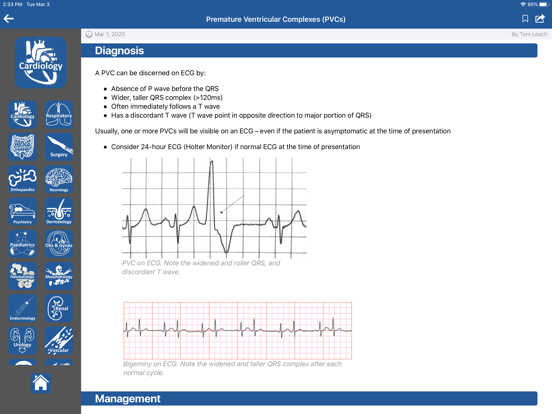Image resolution: width=552 pixels, height=414 pixels.
Task: Tap the article title in top bar
Action: (x=276, y=19)
